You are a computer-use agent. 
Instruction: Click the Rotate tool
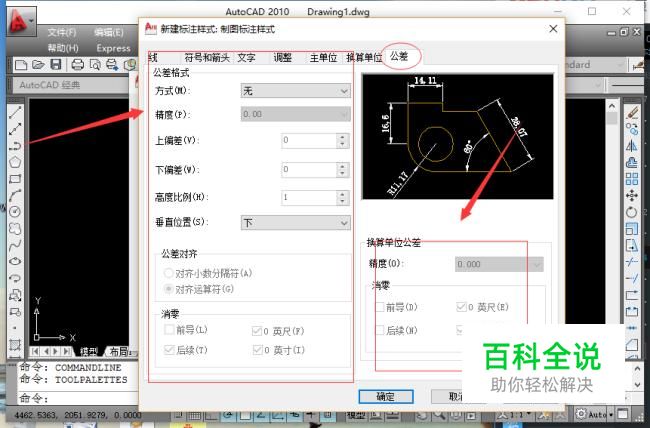(632, 212)
